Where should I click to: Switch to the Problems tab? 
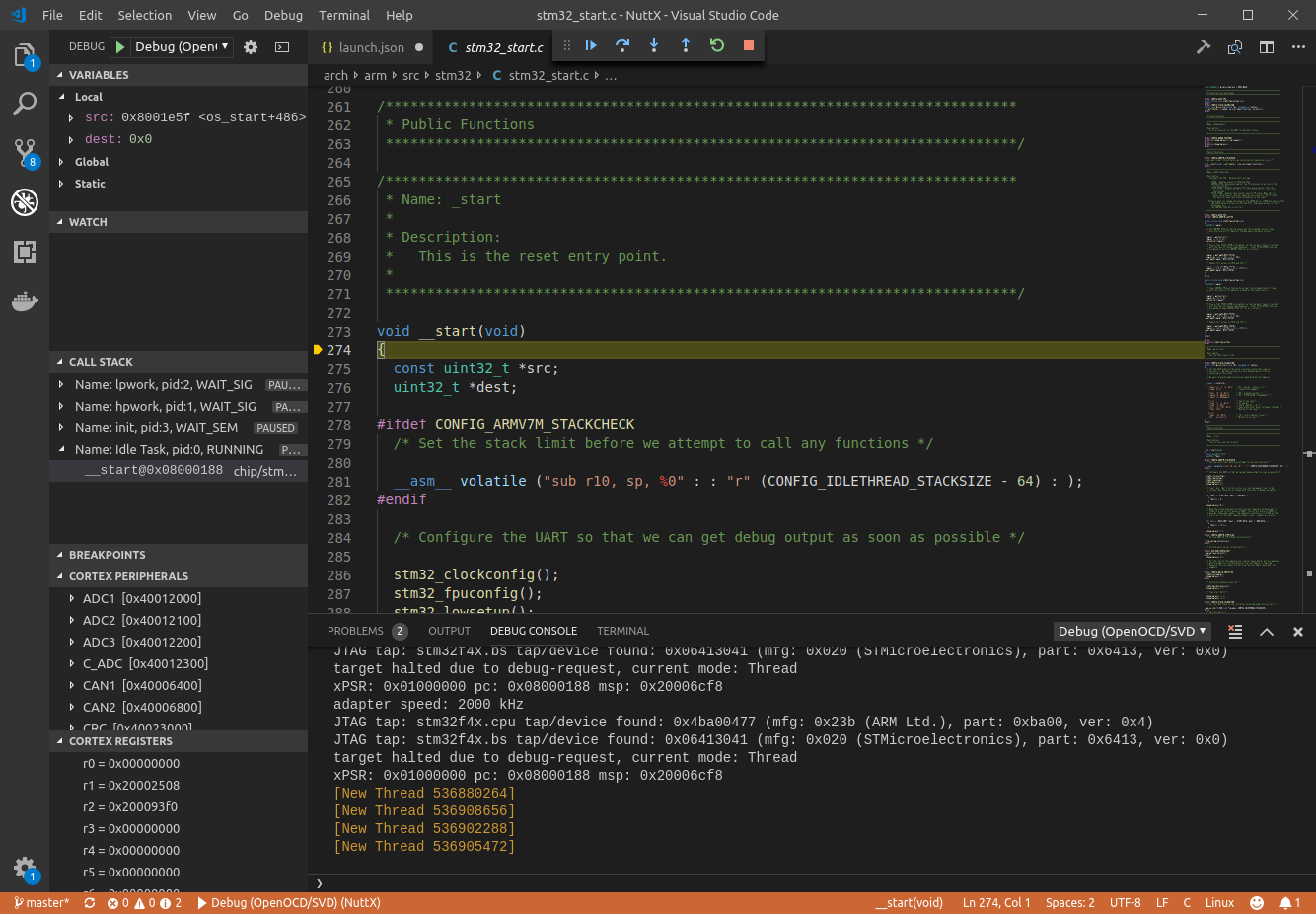355,631
